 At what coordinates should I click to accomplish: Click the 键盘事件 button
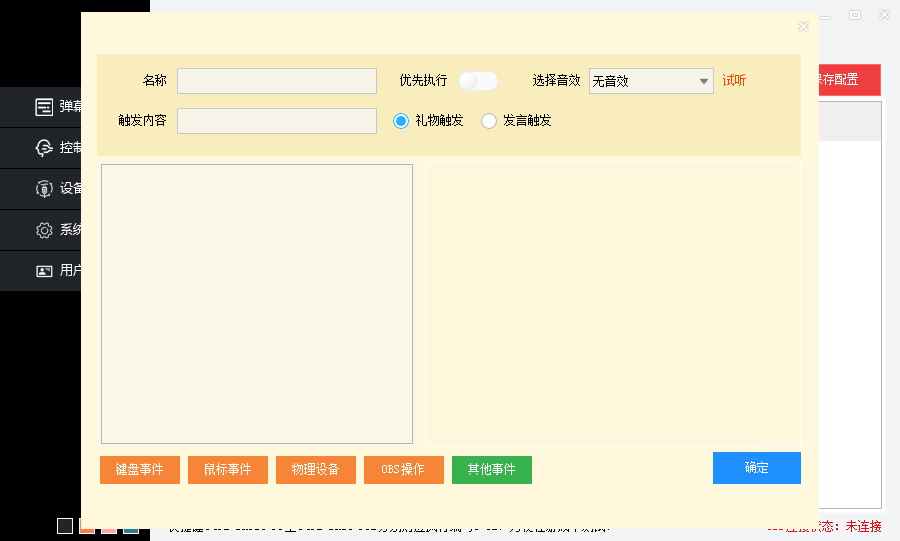pyautogui.click(x=140, y=470)
